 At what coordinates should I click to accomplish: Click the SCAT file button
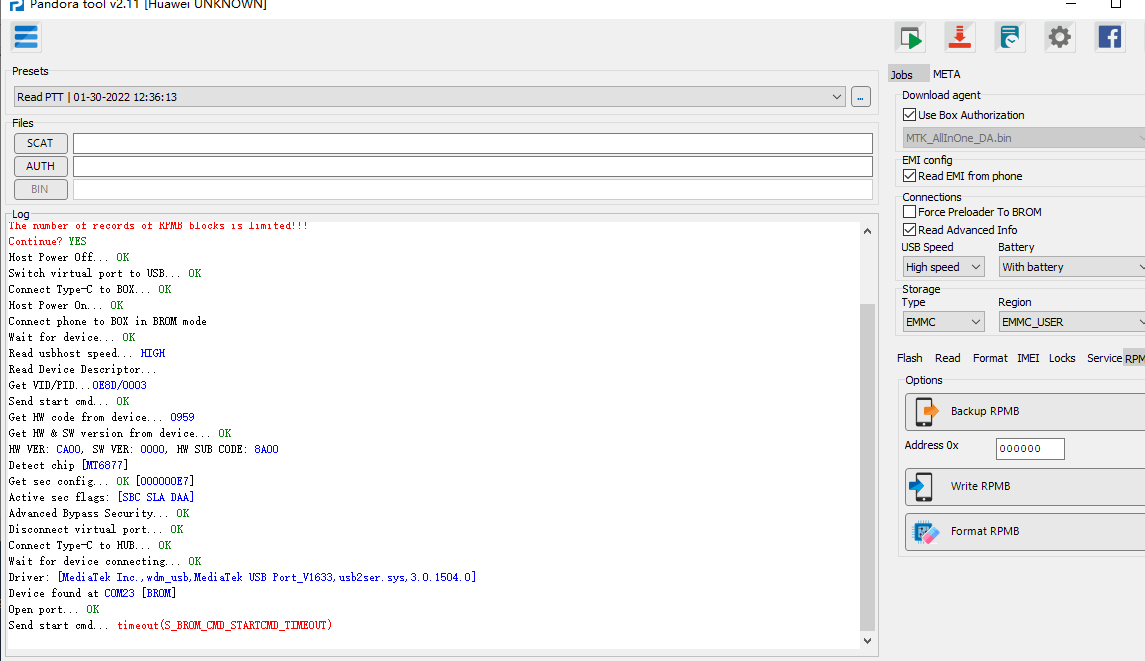pos(41,143)
